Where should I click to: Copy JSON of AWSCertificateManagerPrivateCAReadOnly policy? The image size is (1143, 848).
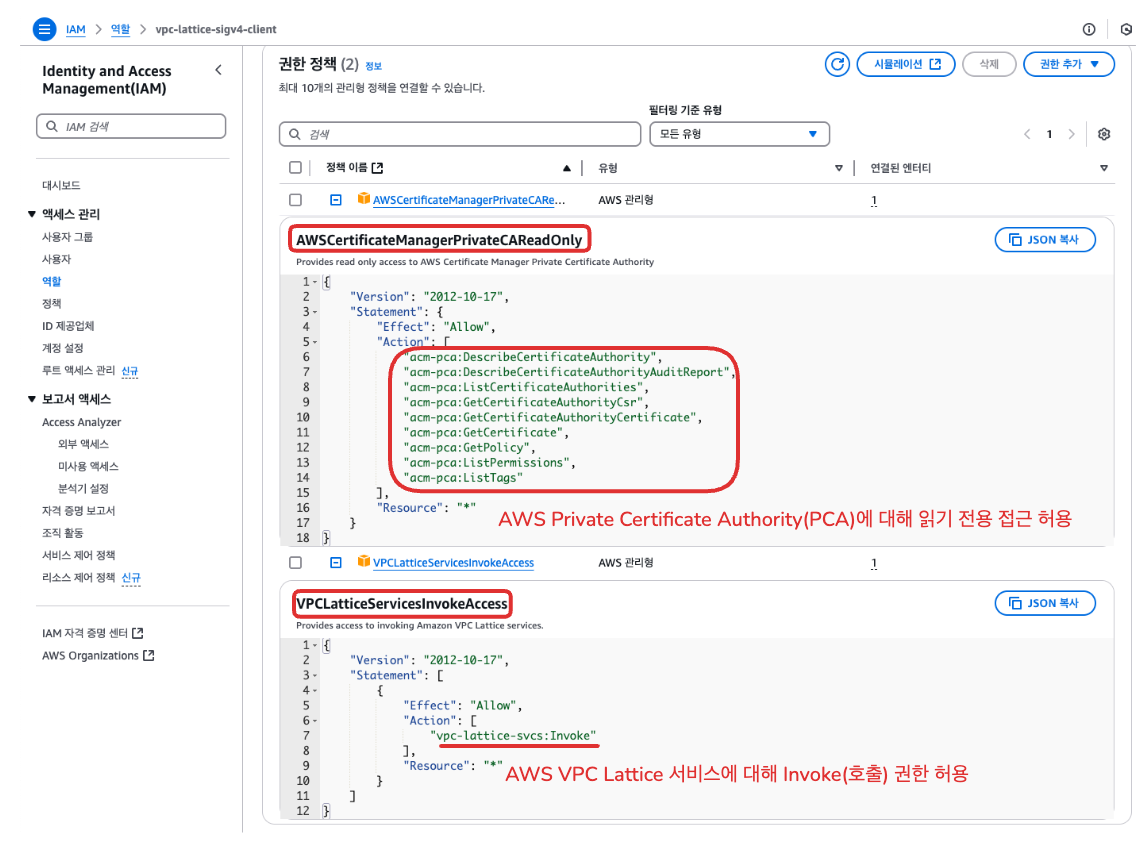(1045, 240)
